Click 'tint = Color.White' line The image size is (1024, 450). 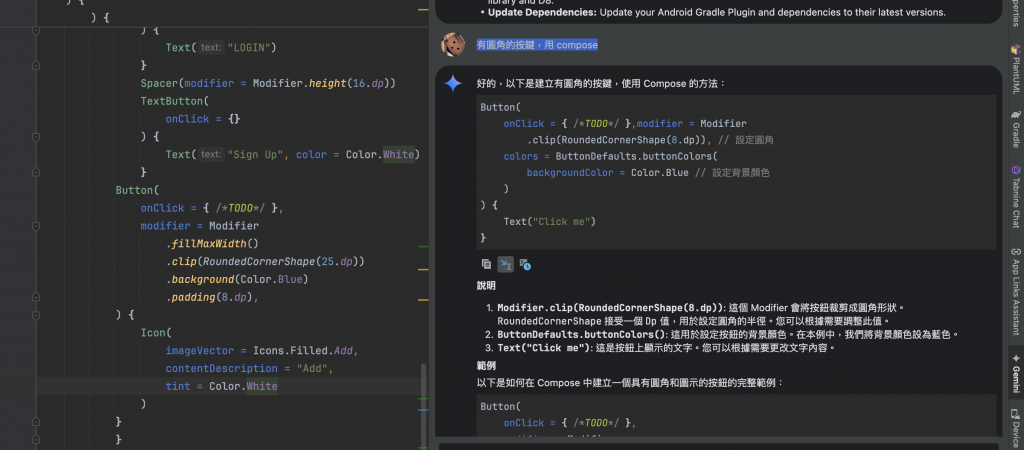[221, 387]
